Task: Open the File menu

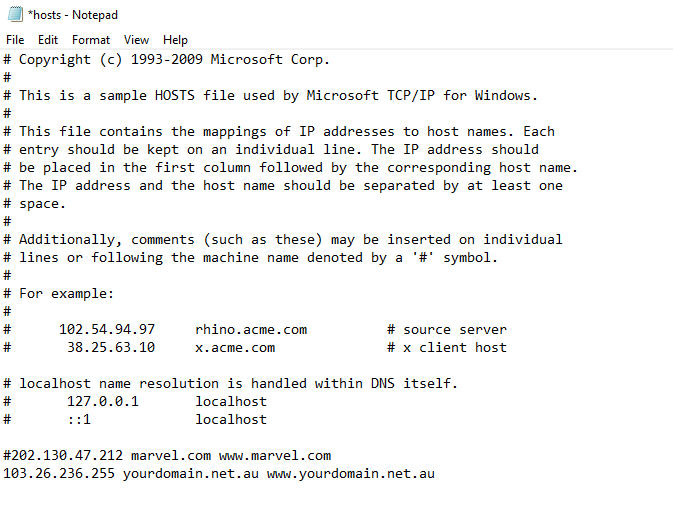Action: click(x=15, y=40)
